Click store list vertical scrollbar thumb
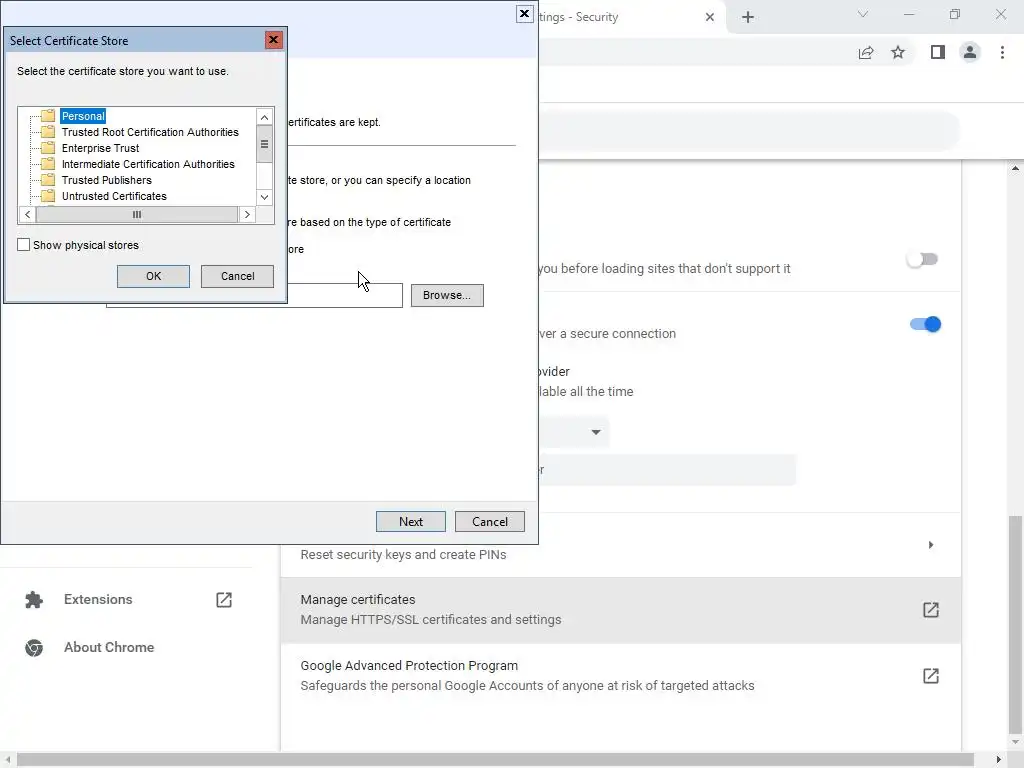This screenshot has height=768, width=1024. (264, 144)
